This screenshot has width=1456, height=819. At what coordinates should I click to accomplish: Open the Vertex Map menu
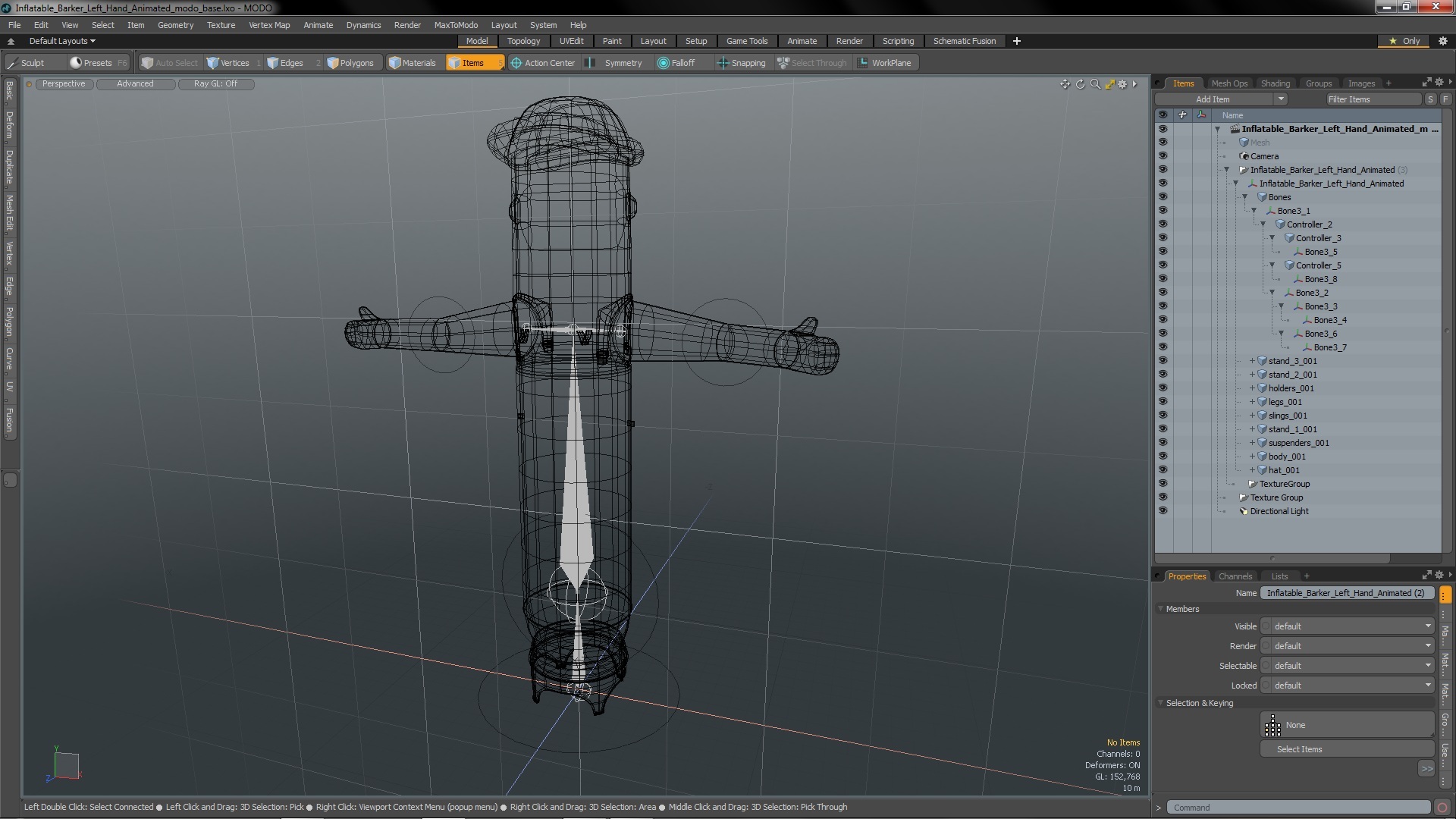pos(269,25)
